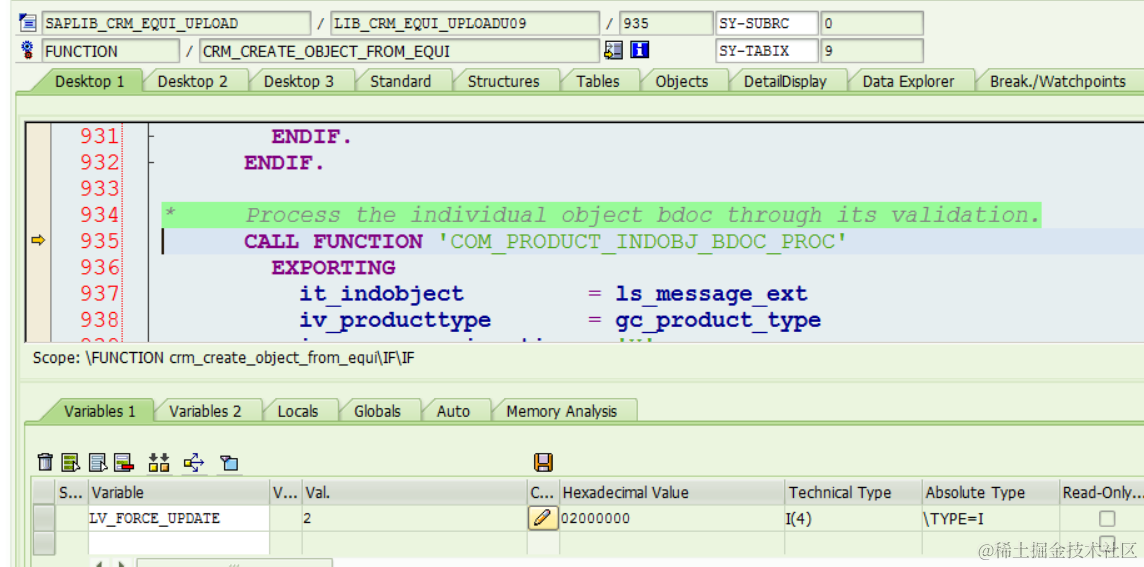This screenshot has height=567, width=1144.
Task: Switch to the Desktop 1 tab
Action: 90,81
